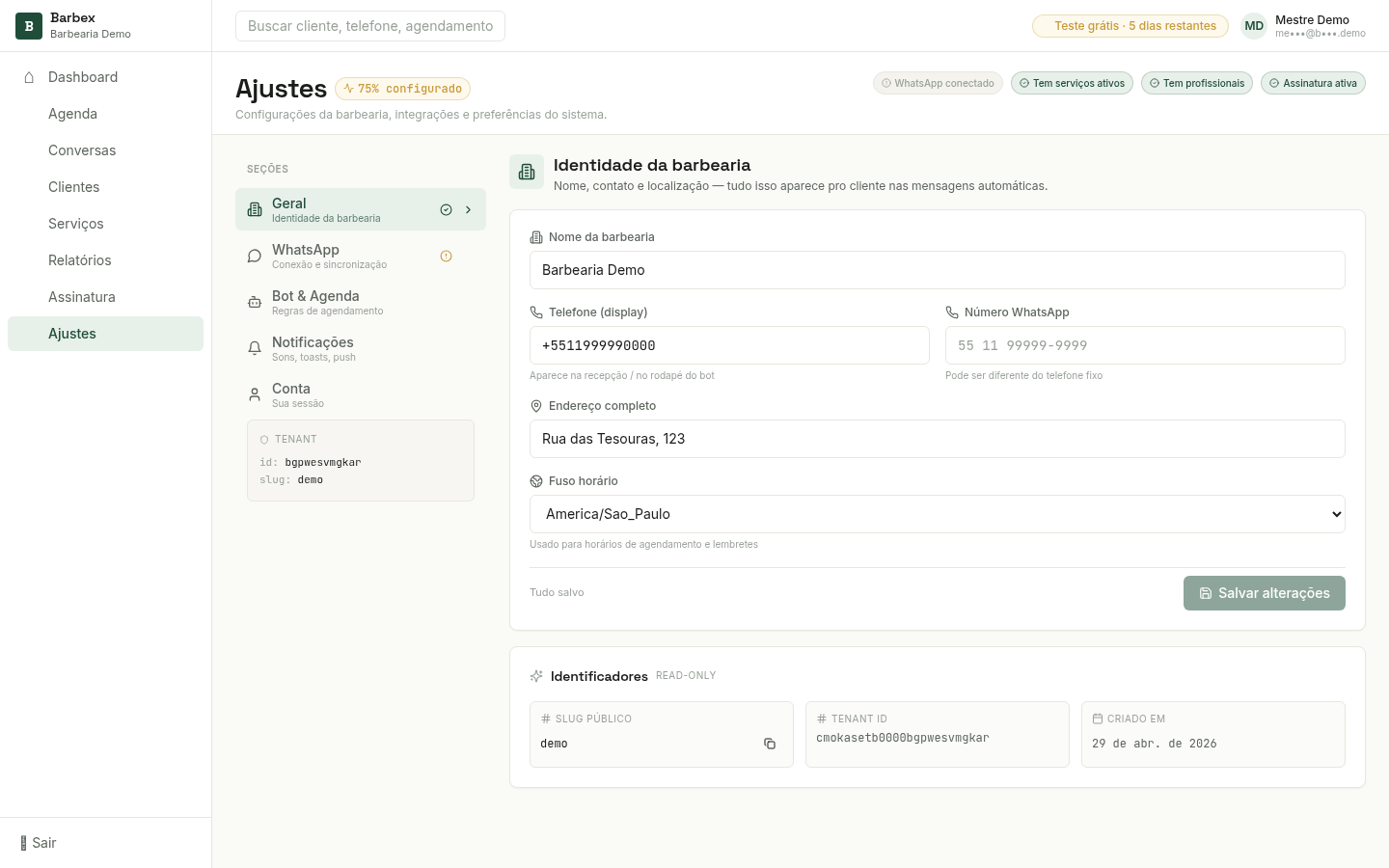Click the chevron arrow on Geral section
The height and width of the screenshot is (868, 1389).
pyautogui.click(x=469, y=209)
